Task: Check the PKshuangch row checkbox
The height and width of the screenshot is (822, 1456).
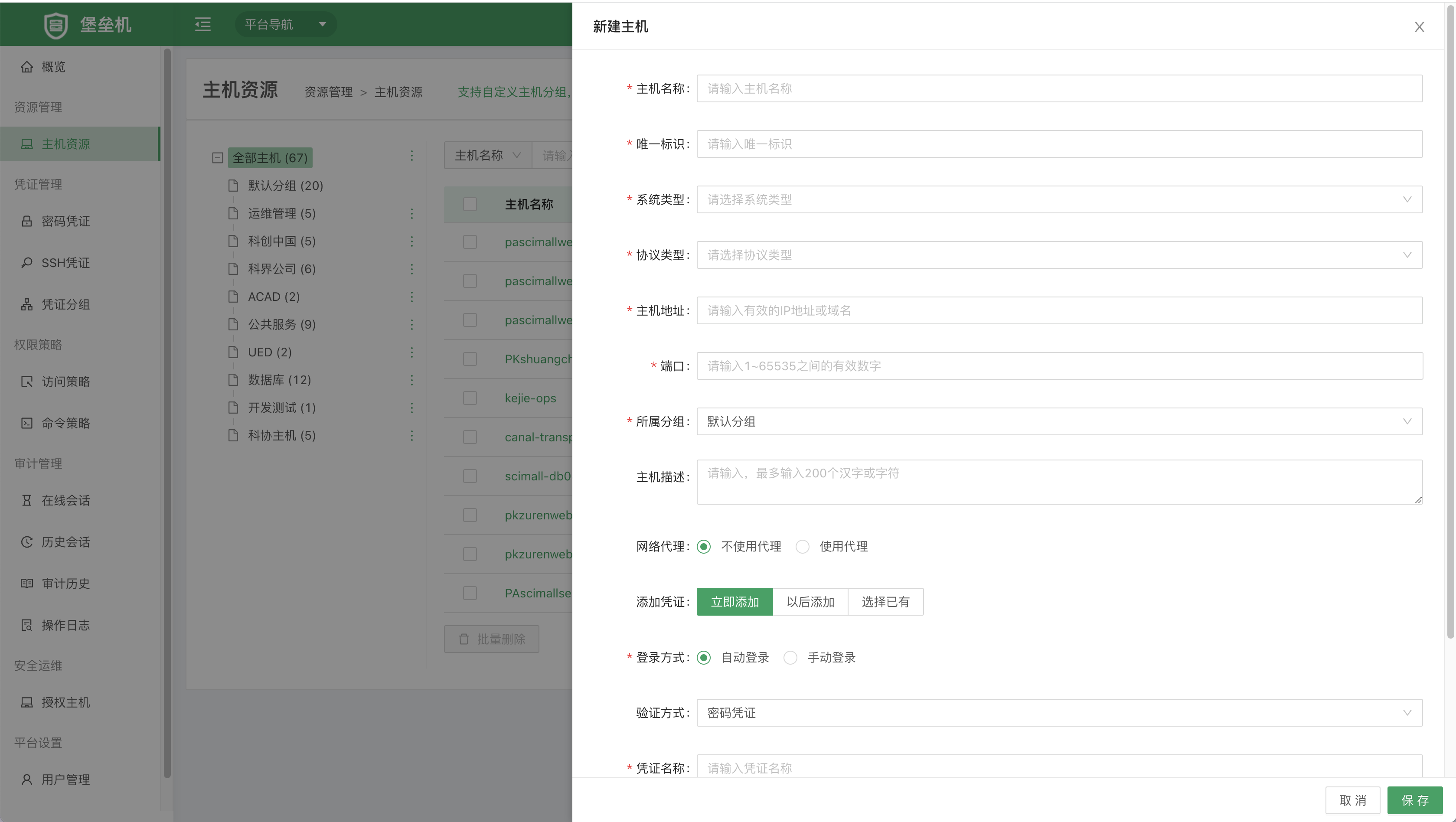Action: [x=470, y=359]
